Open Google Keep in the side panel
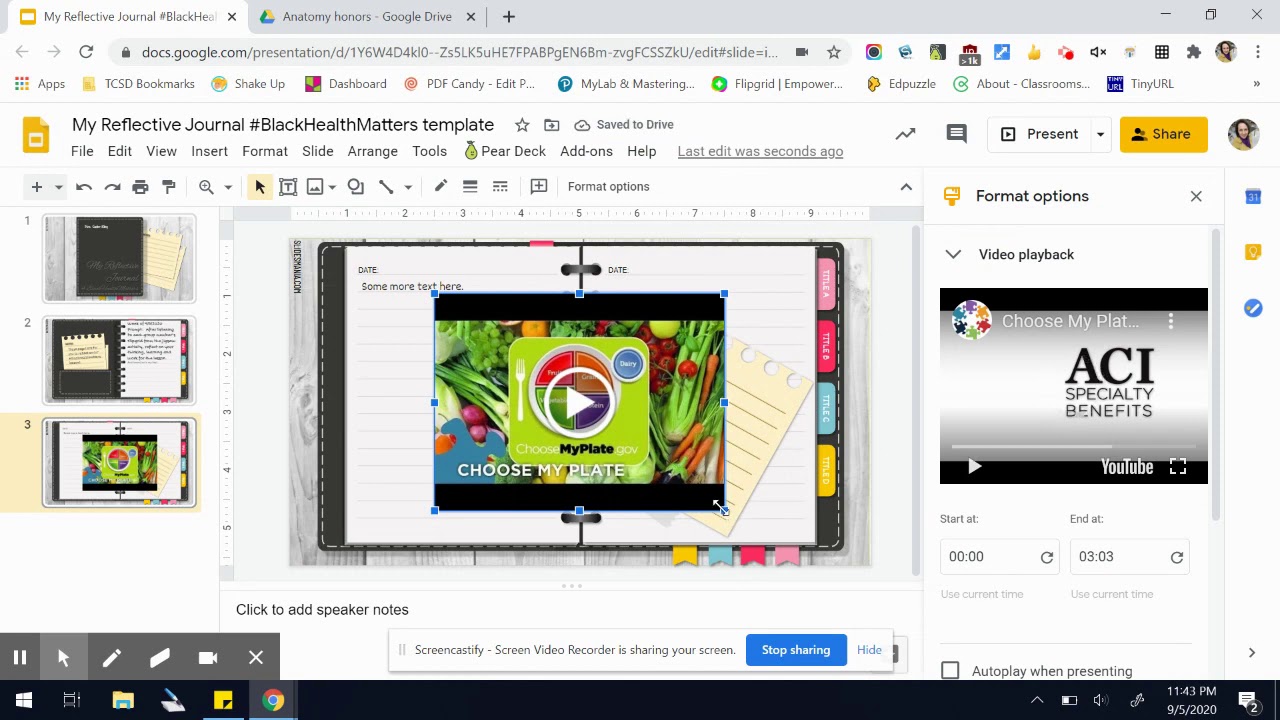The height and width of the screenshot is (720, 1280). tap(1253, 253)
